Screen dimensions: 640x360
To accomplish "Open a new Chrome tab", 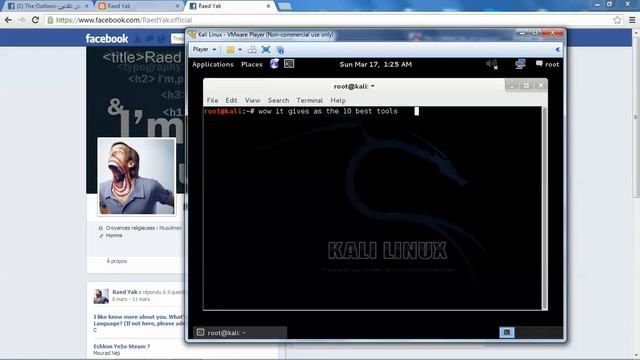I will click(285, 6).
